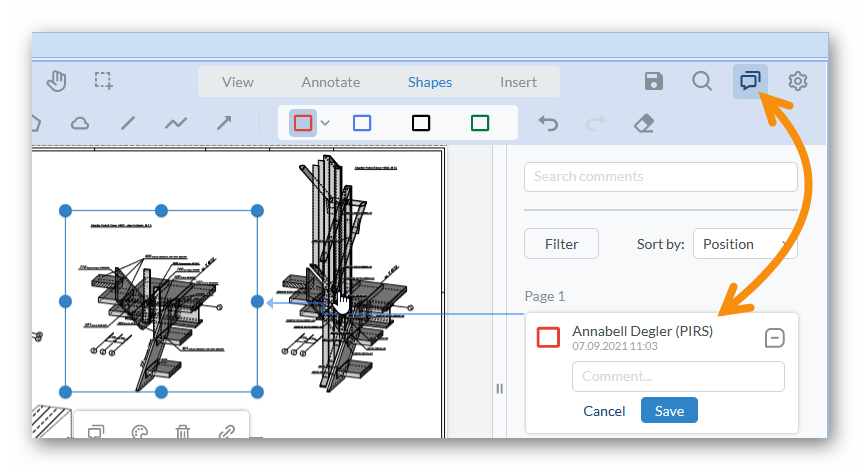Collapse the Annabell Degler comment
The width and height of the screenshot is (861, 470).
[x=773, y=338]
